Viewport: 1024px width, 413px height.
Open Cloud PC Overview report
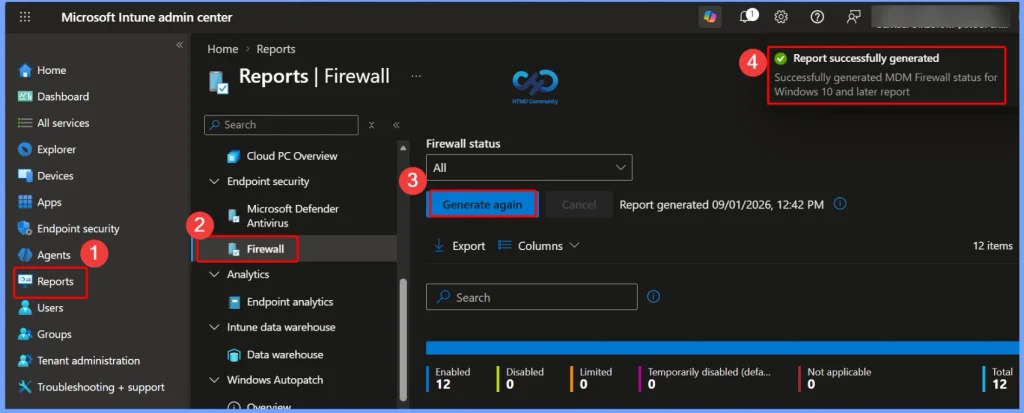292,156
